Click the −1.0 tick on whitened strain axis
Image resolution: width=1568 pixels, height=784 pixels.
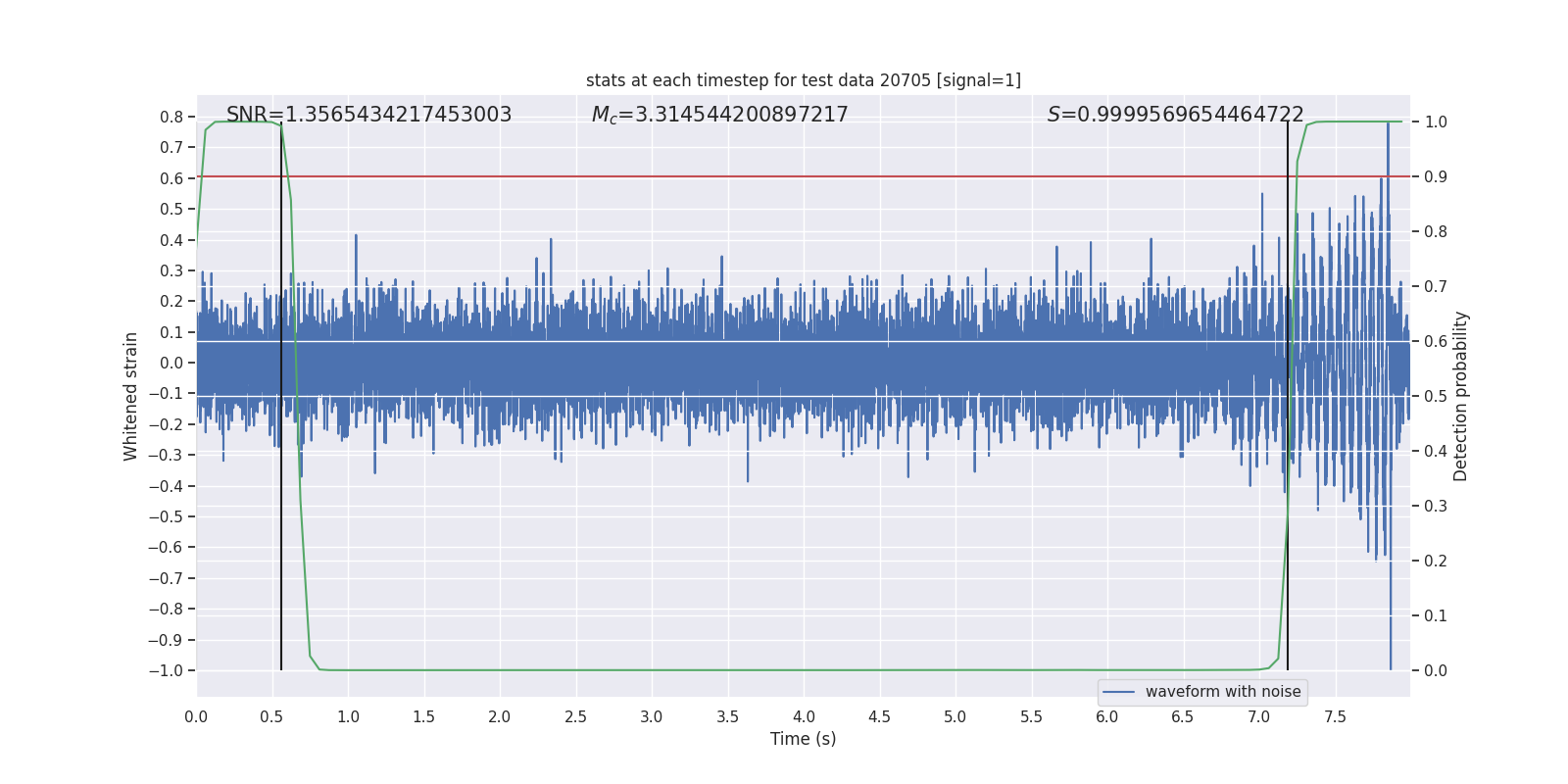point(165,670)
